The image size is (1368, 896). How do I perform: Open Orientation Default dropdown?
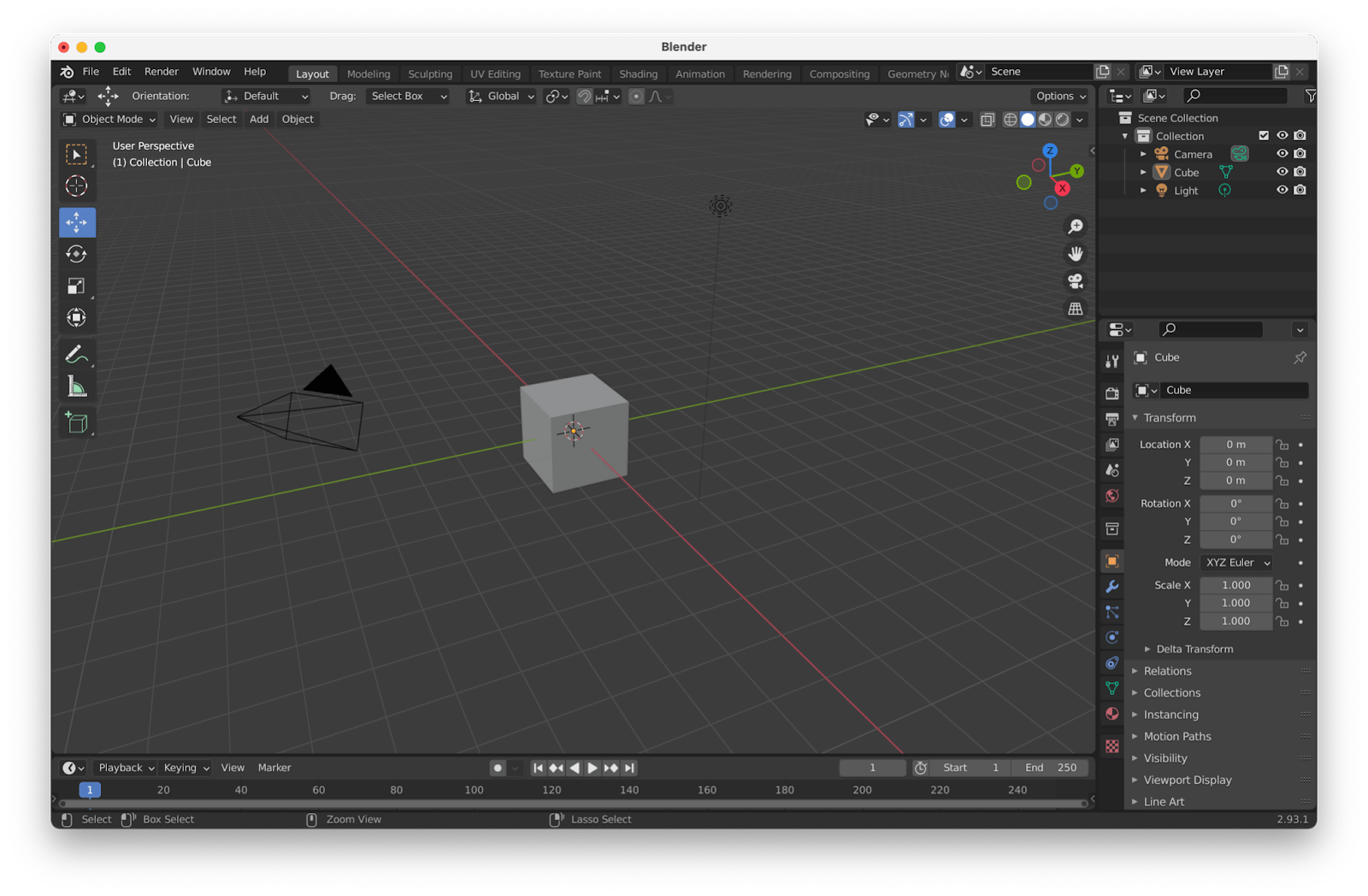266,96
